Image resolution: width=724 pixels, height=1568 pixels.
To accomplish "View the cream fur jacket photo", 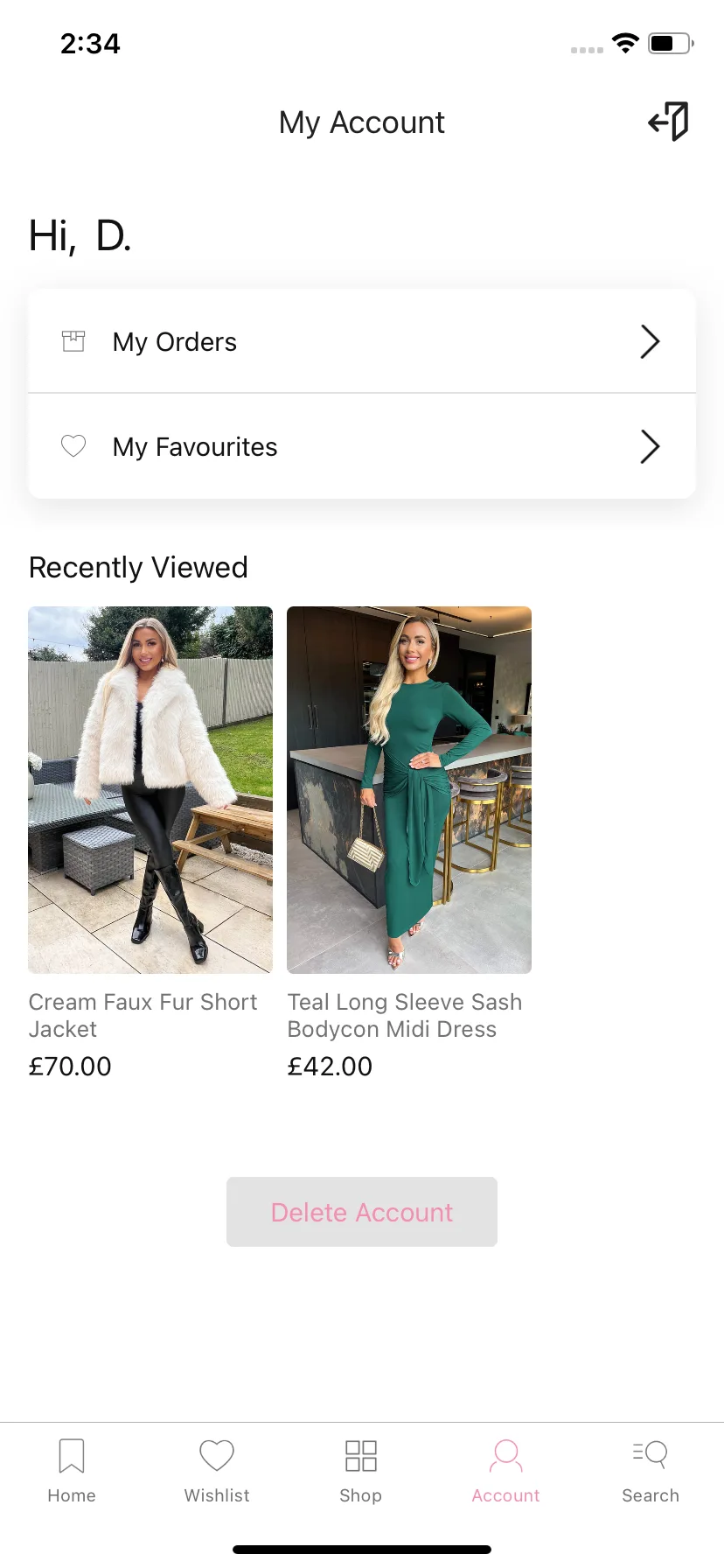I will (x=150, y=789).
